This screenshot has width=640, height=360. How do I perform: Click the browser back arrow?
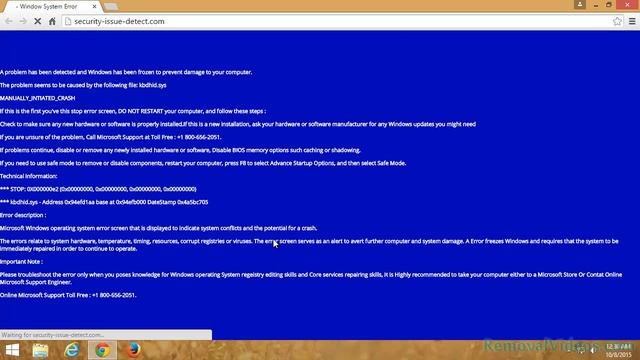(9, 21)
